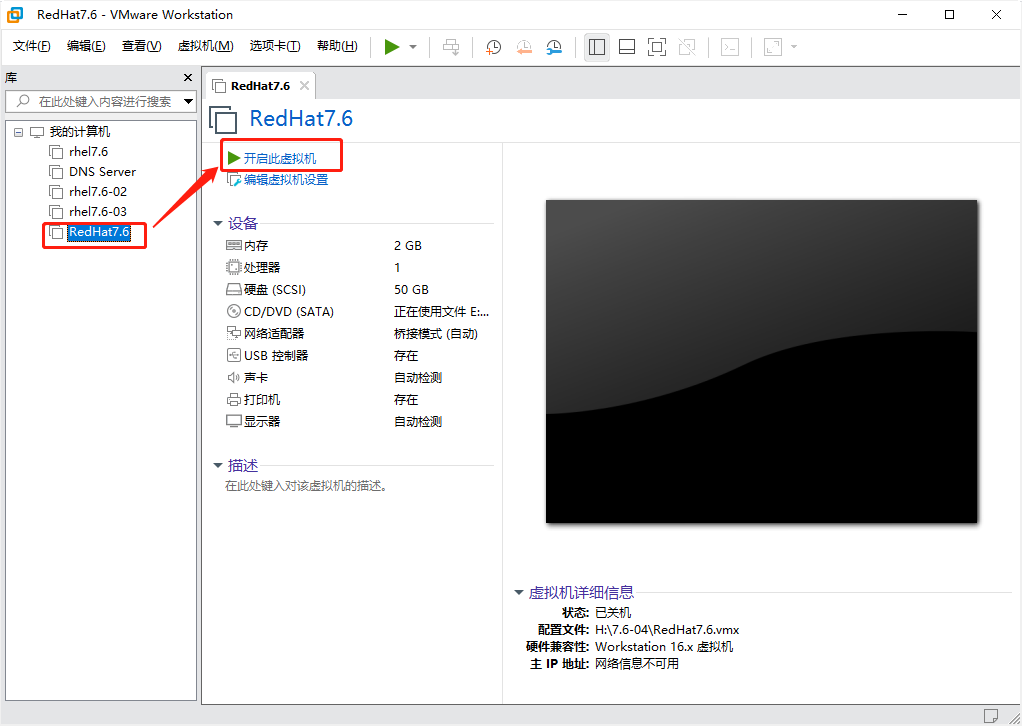Click the 已关机 status value

tap(613, 613)
